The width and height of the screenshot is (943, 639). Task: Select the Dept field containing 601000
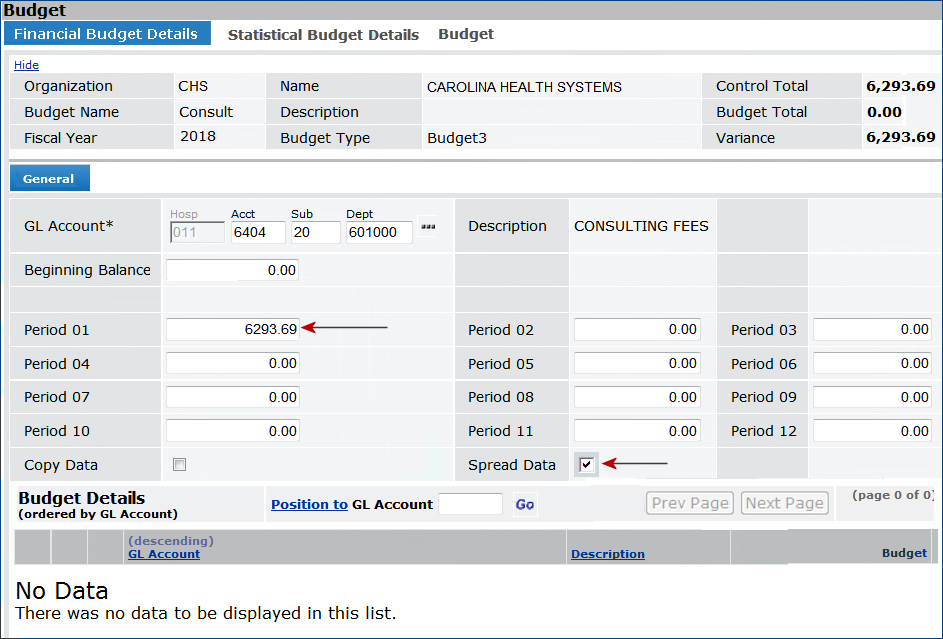click(x=379, y=233)
